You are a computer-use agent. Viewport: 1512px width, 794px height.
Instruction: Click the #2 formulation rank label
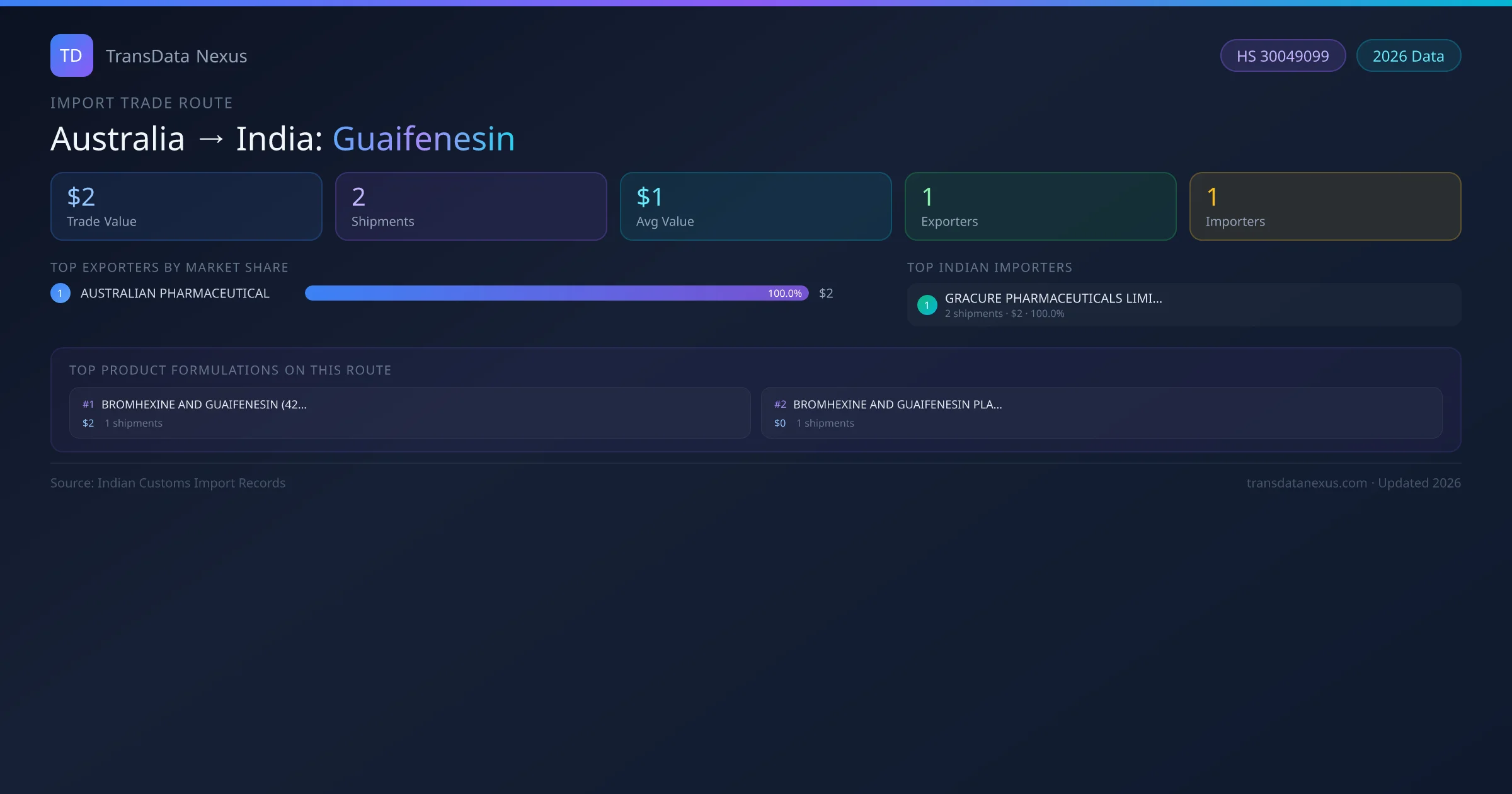click(779, 405)
